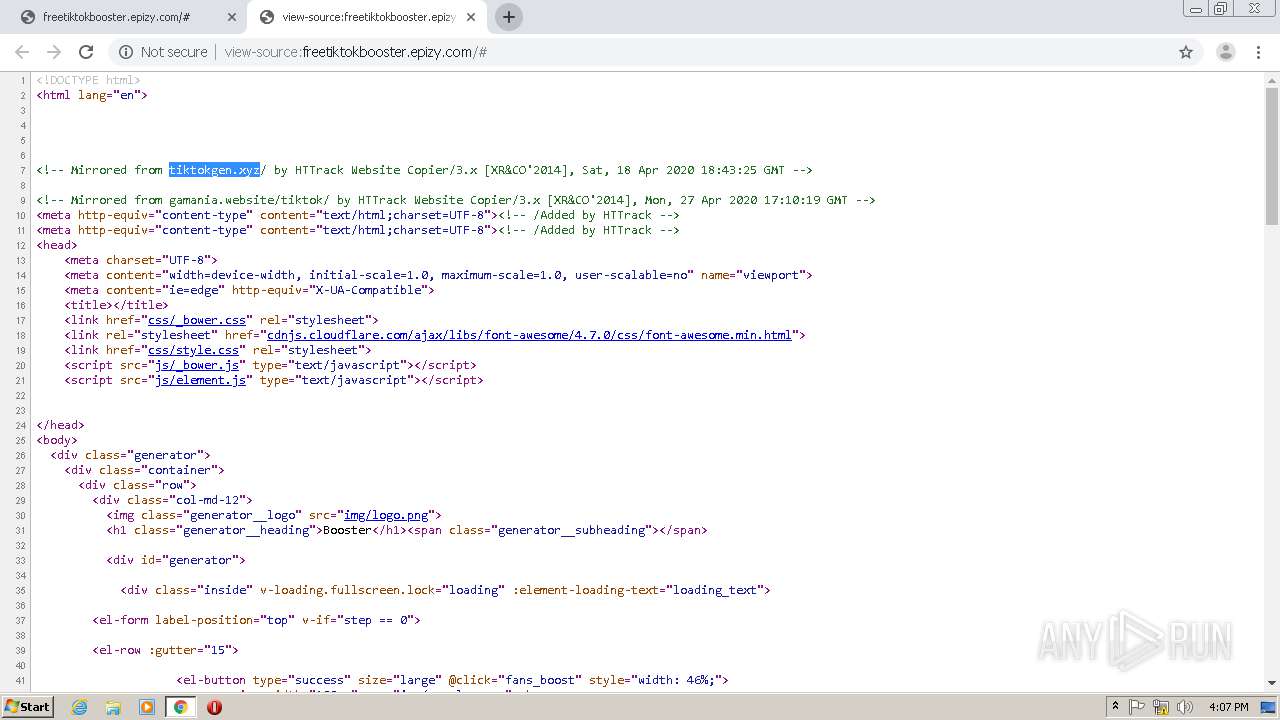Click the <!DOCTYPE html> line
Viewport: 1280px width, 720px height.
click(88, 80)
